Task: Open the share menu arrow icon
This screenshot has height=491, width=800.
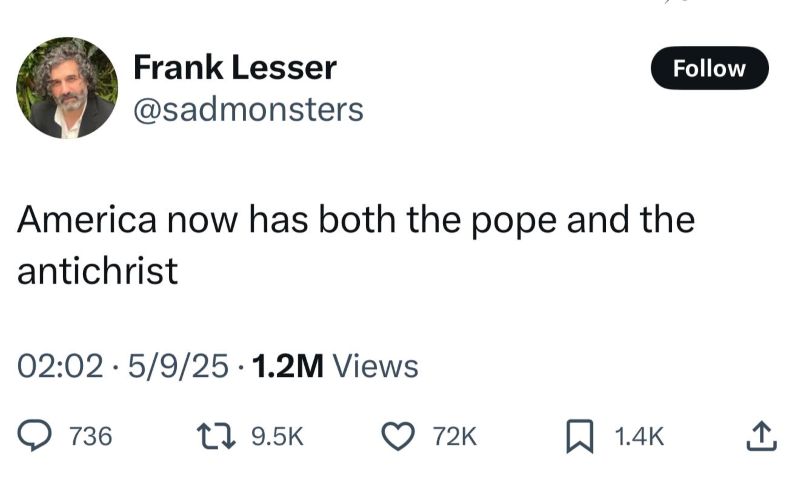Action: coord(760,435)
